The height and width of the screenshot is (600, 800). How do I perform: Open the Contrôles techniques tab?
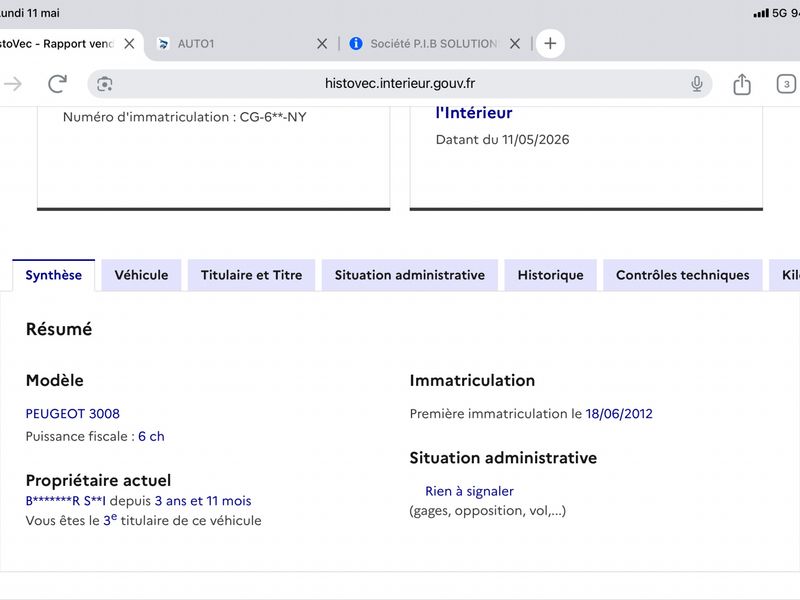pyautogui.click(x=683, y=275)
